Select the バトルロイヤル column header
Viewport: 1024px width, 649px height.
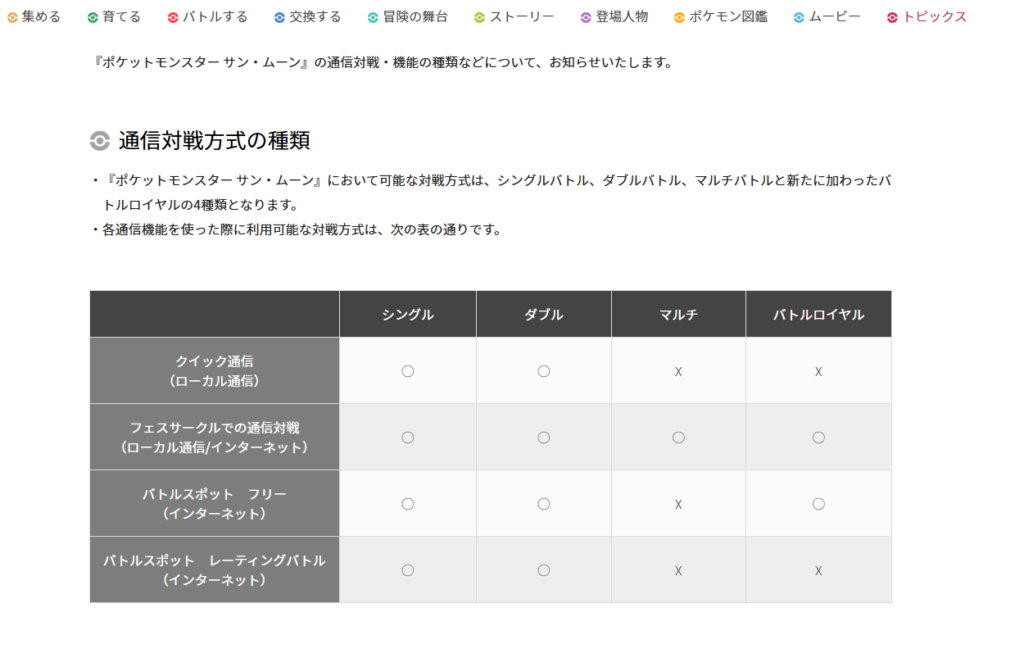coord(818,315)
